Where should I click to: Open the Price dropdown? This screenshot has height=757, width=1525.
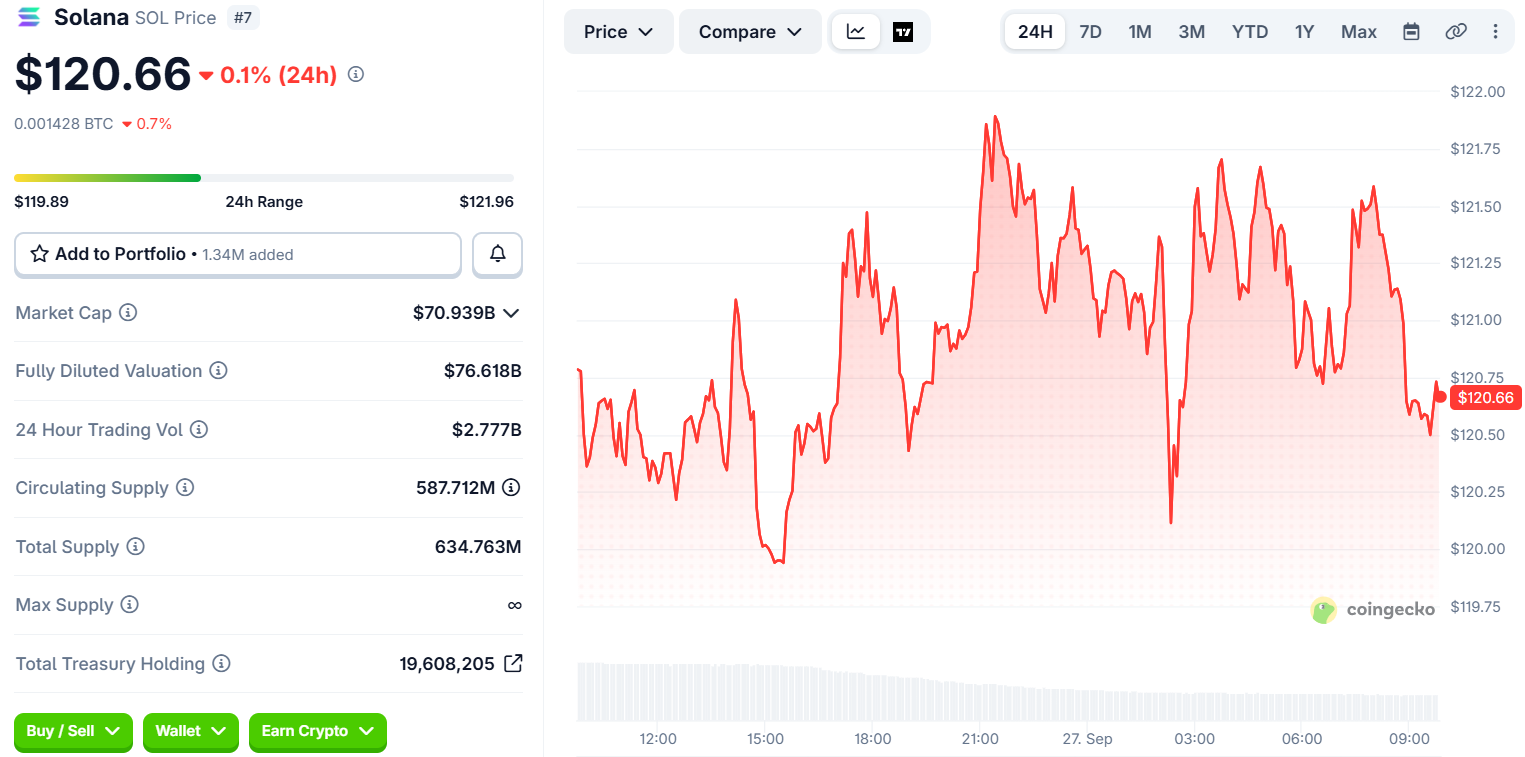click(x=619, y=32)
